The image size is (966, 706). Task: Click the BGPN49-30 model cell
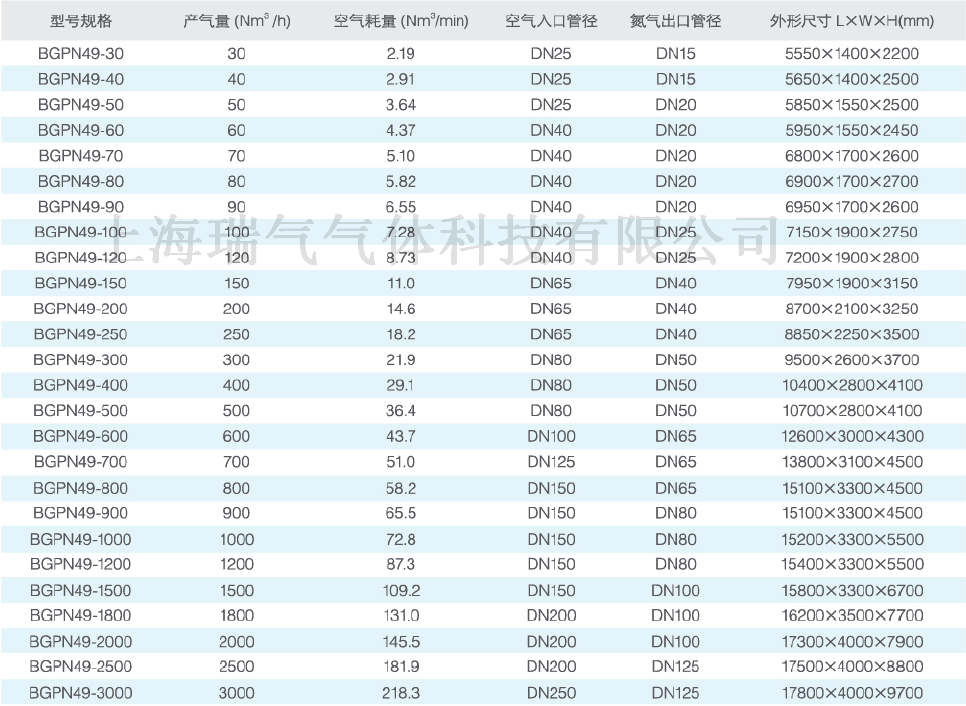[x=81, y=54]
